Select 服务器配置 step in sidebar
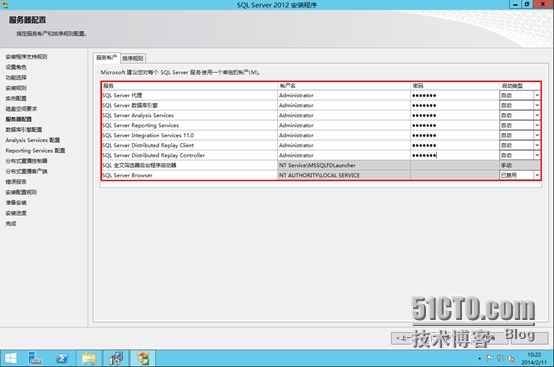This screenshot has width=554, height=367. point(18,119)
